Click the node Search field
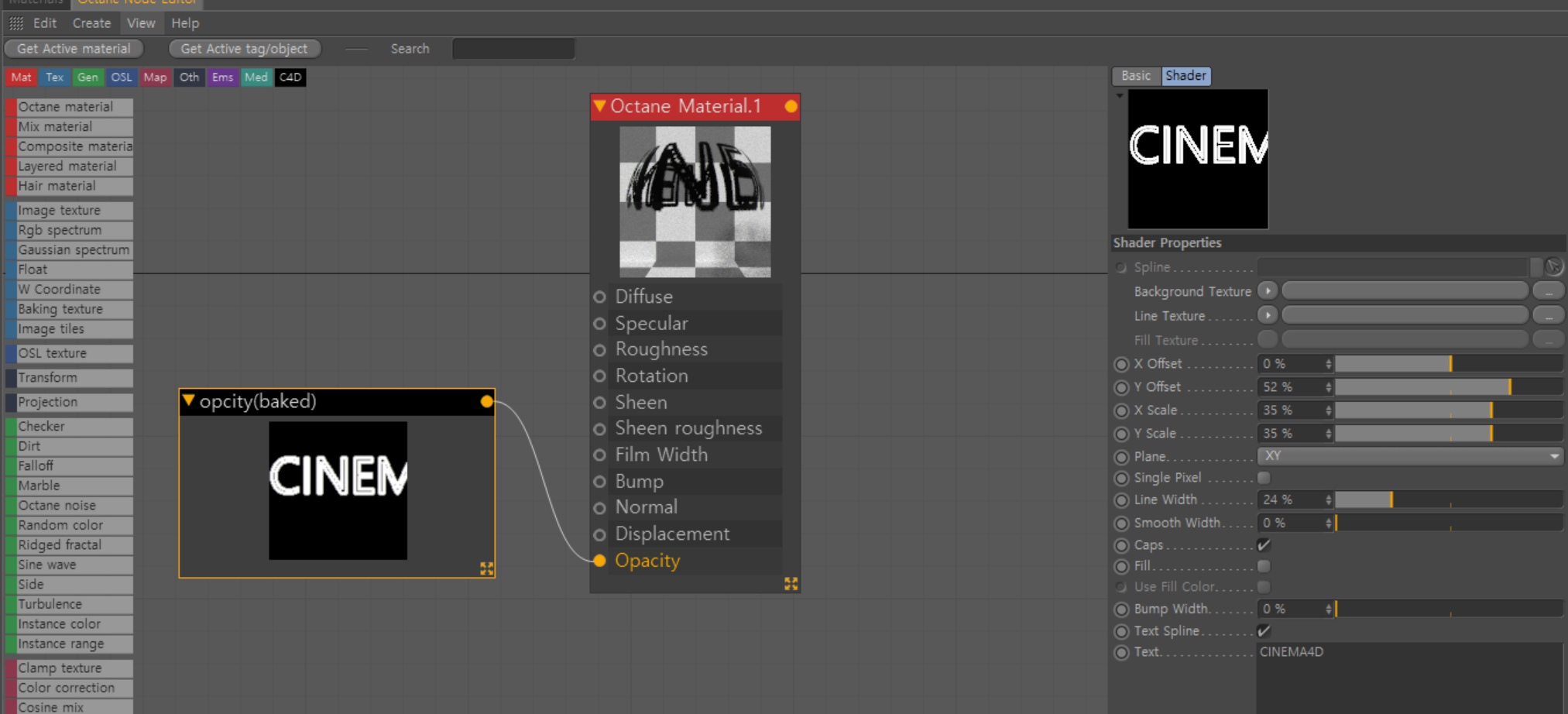 coord(513,49)
